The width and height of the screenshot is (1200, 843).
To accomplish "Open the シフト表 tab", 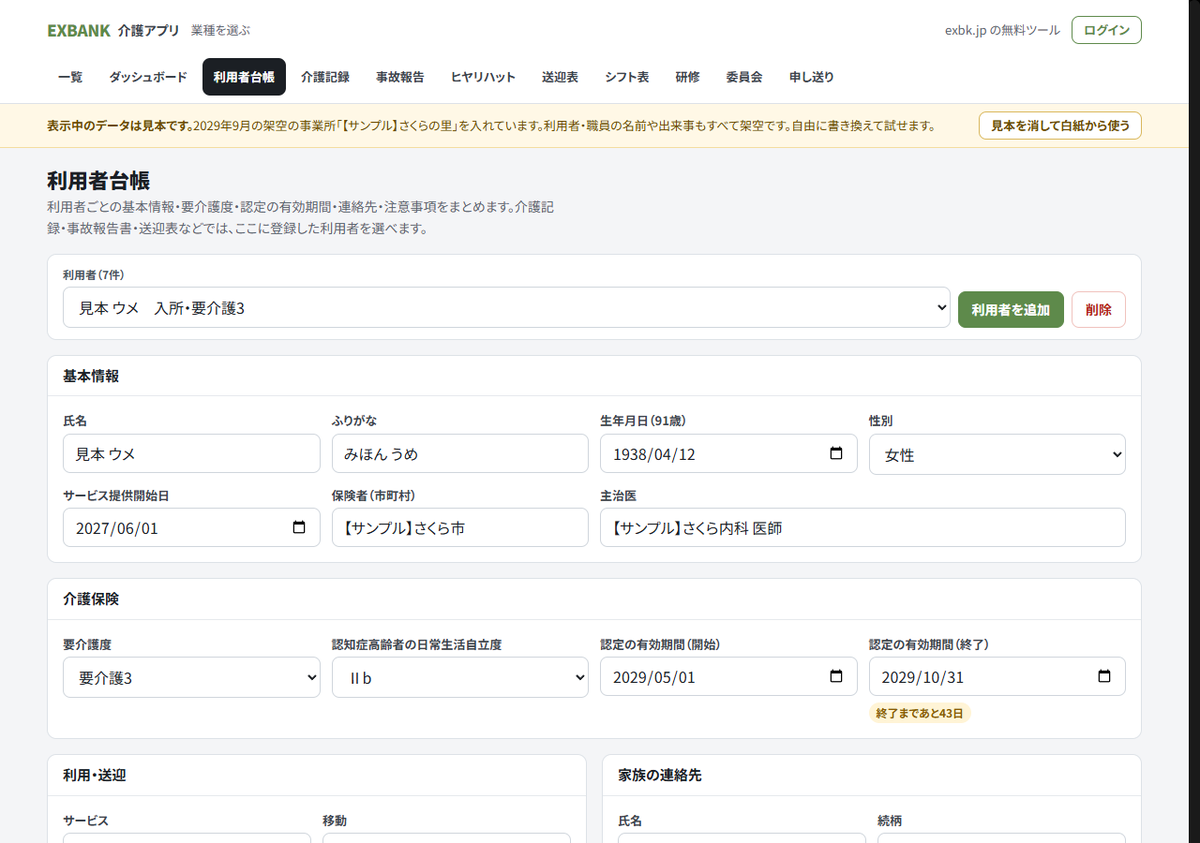I will point(627,77).
